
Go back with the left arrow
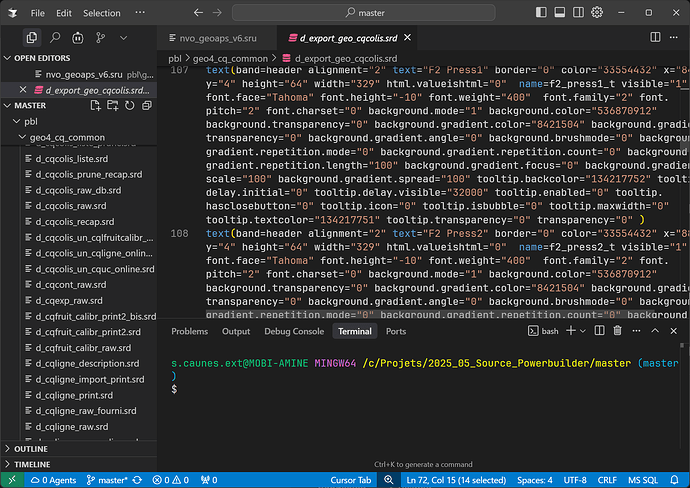[x=198, y=13]
